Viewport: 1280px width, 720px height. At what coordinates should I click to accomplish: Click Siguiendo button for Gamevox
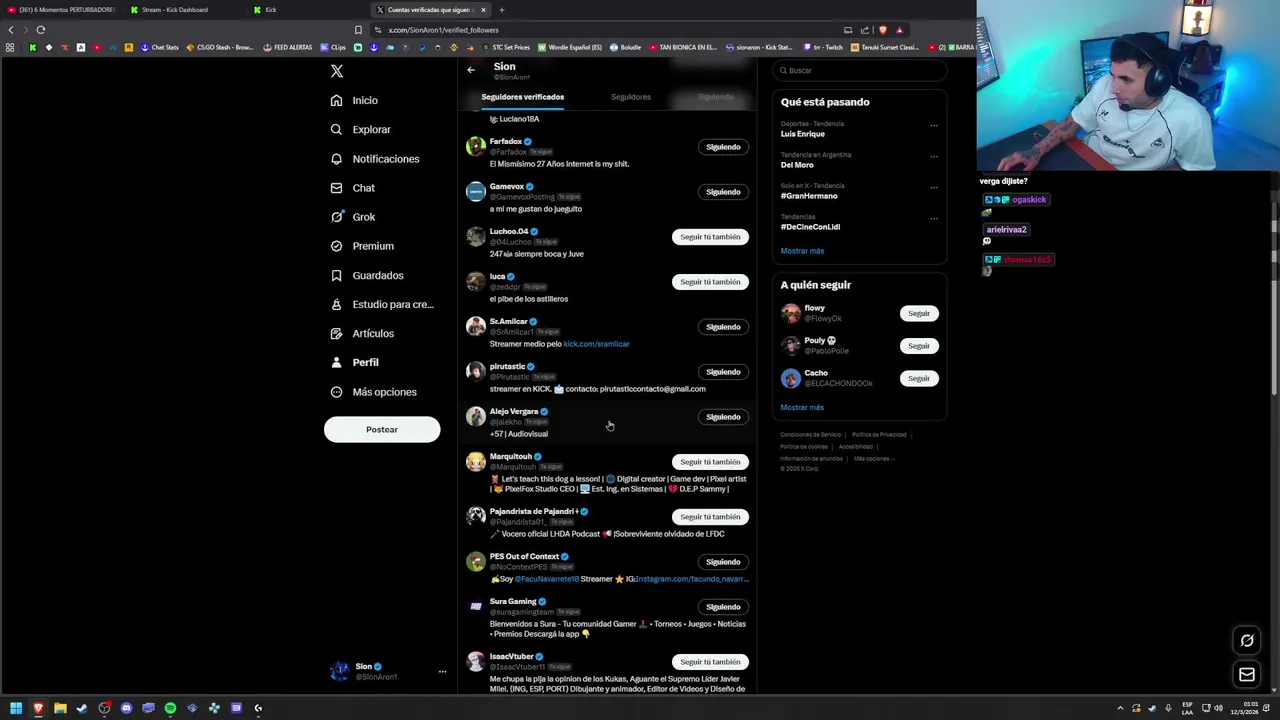coord(723,192)
